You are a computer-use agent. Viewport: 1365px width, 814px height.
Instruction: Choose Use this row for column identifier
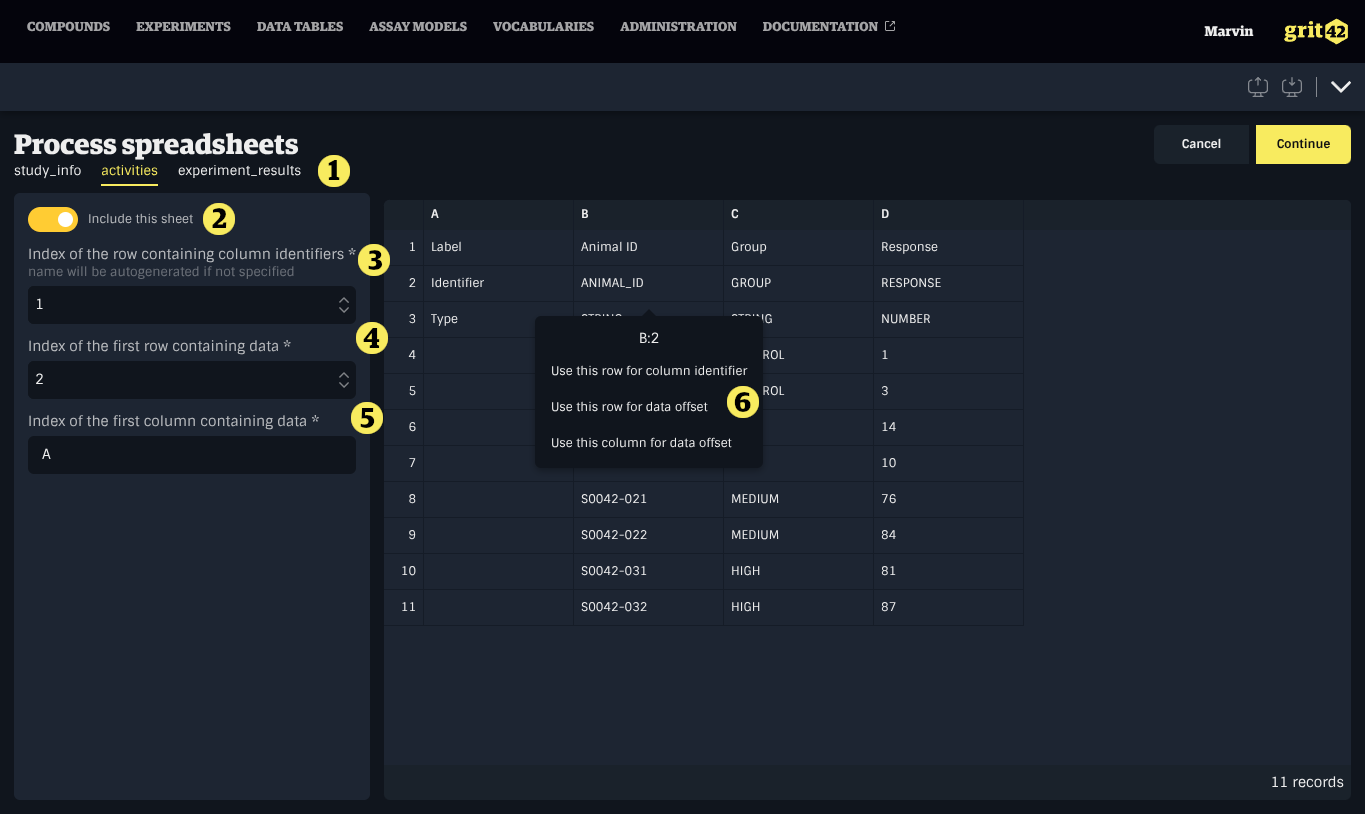[649, 371]
